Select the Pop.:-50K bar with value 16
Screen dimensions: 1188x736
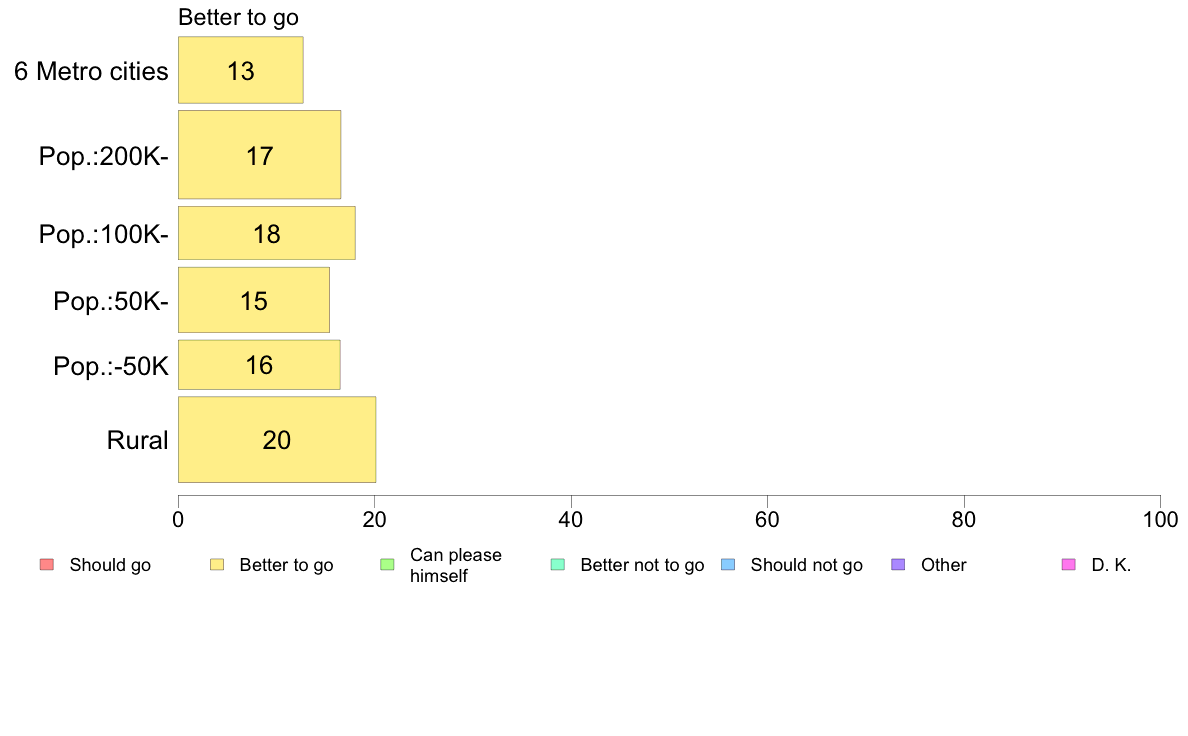point(259,365)
